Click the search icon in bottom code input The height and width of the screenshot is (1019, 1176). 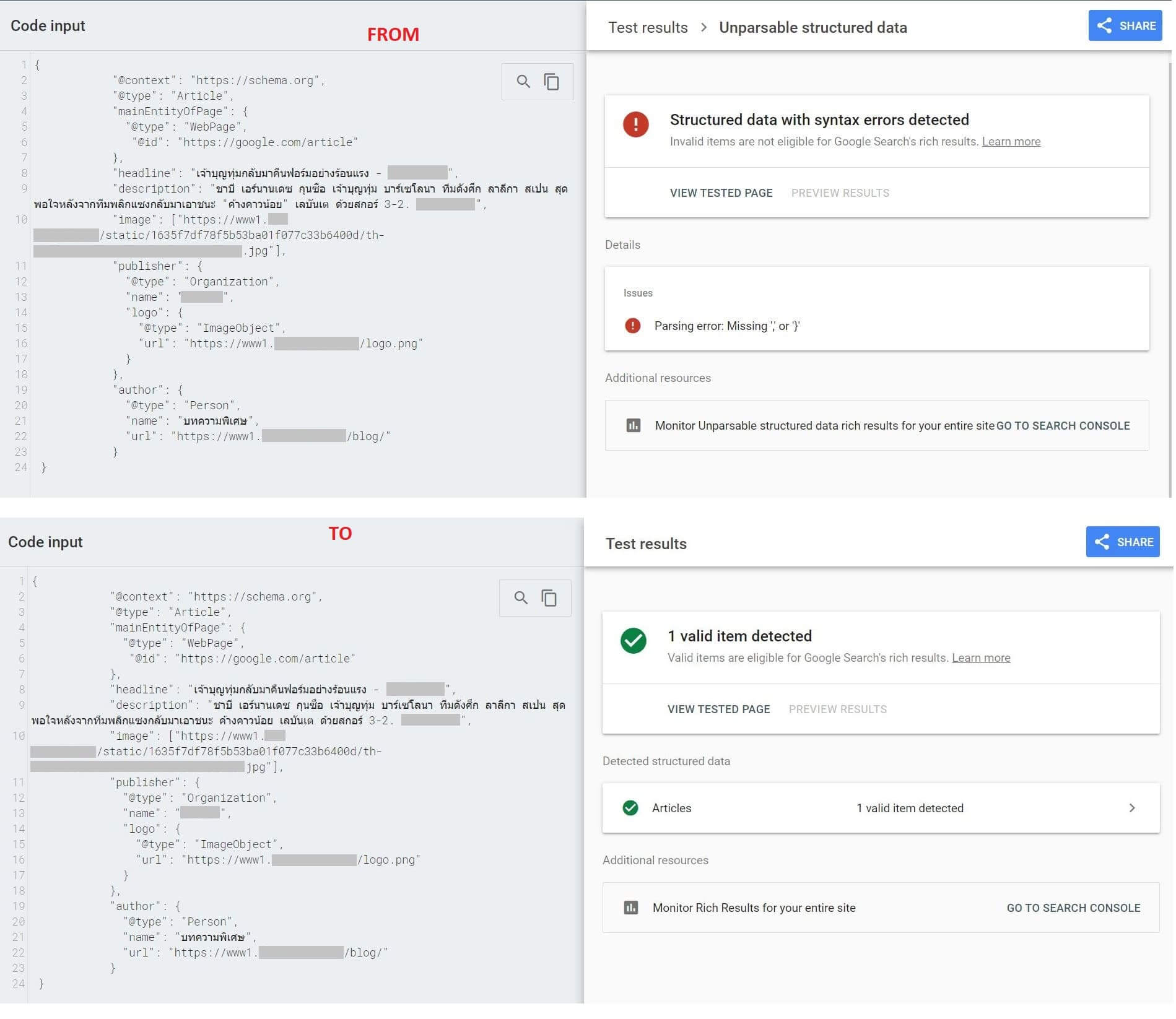(x=521, y=598)
